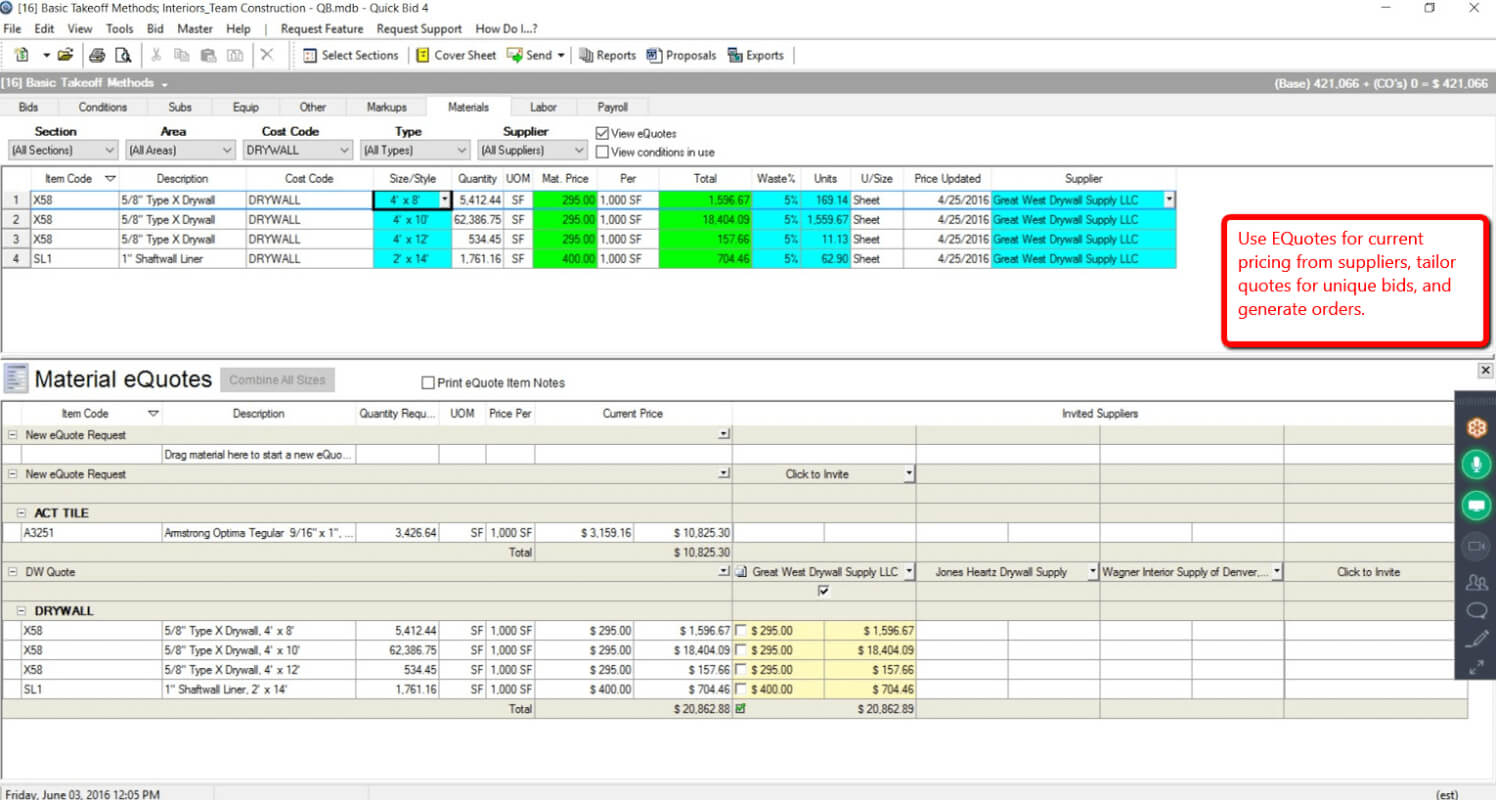Screen dimensions: 1496x800
Task: Open the Reports toolbar icon
Action: (x=607, y=55)
